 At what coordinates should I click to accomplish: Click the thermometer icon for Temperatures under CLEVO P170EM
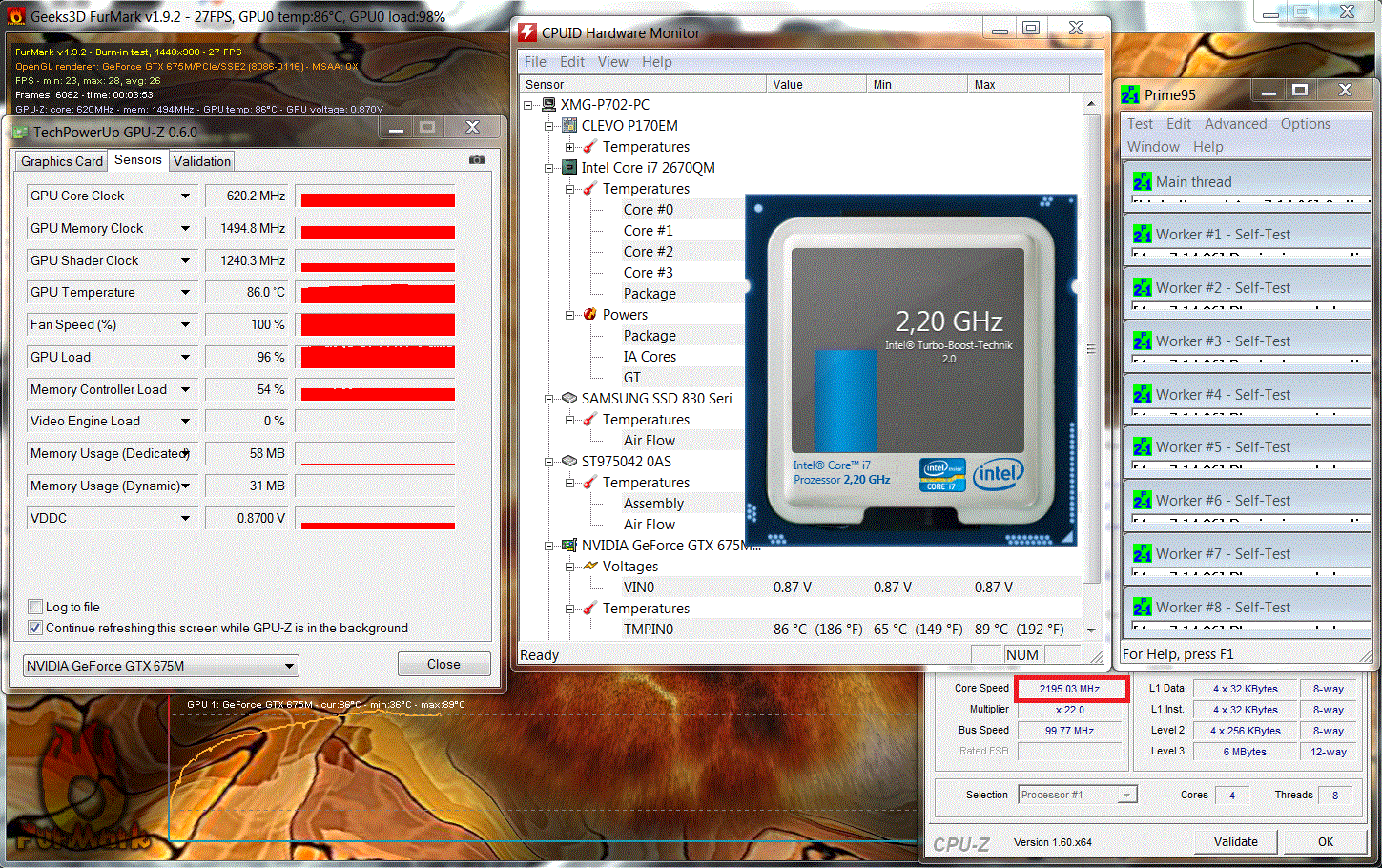point(590,146)
